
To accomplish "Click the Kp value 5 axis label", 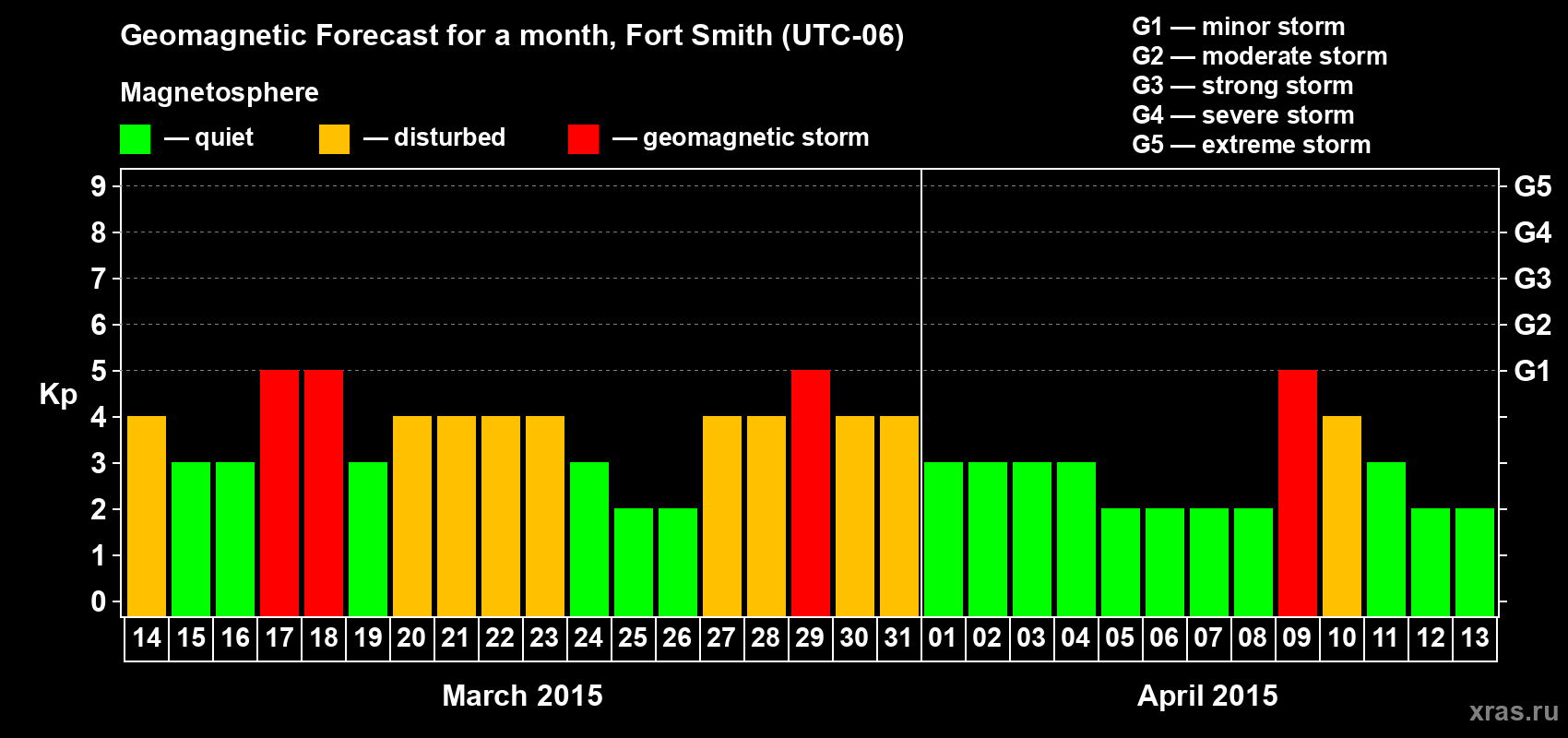I will click(98, 371).
